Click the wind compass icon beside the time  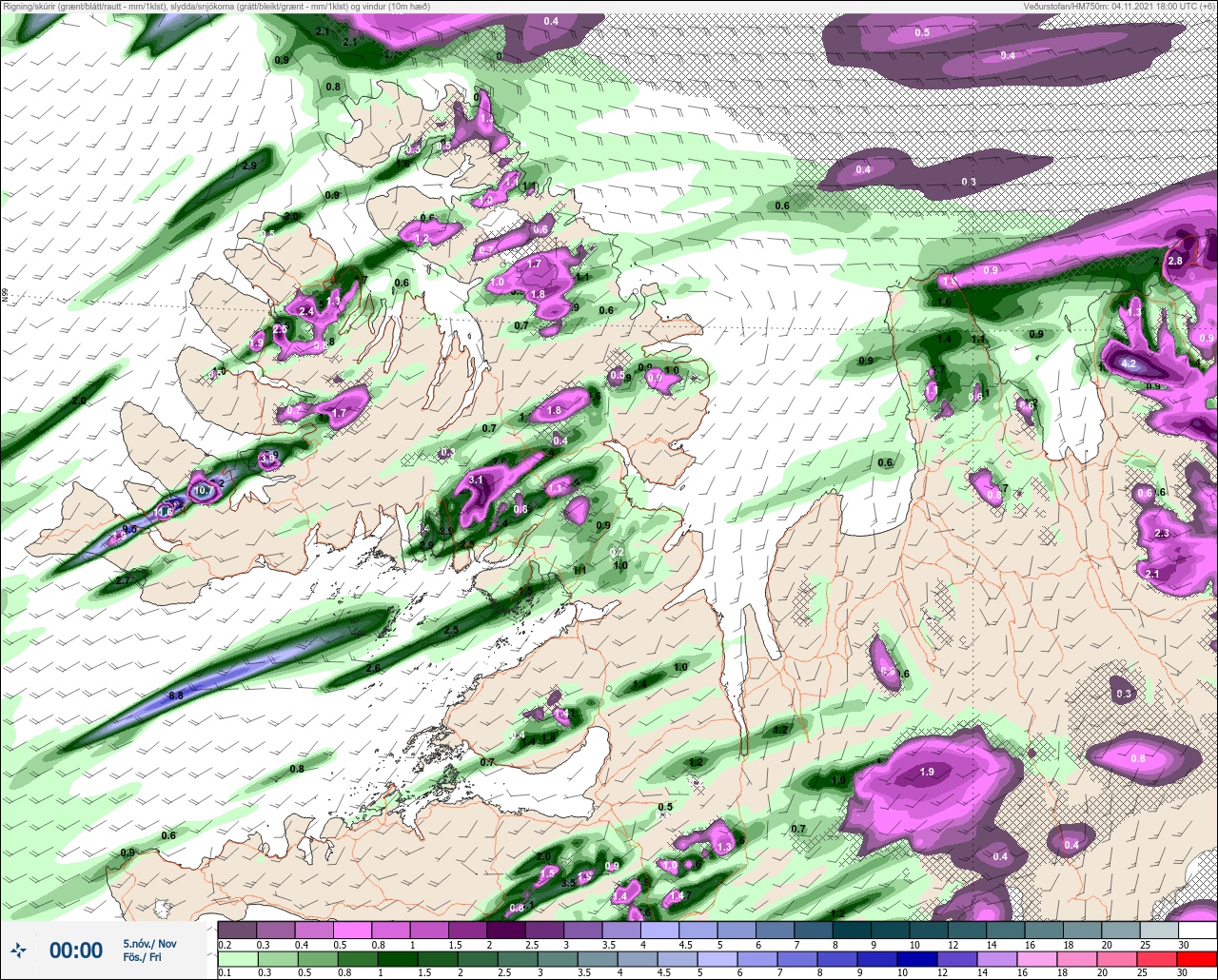(18, 950)
